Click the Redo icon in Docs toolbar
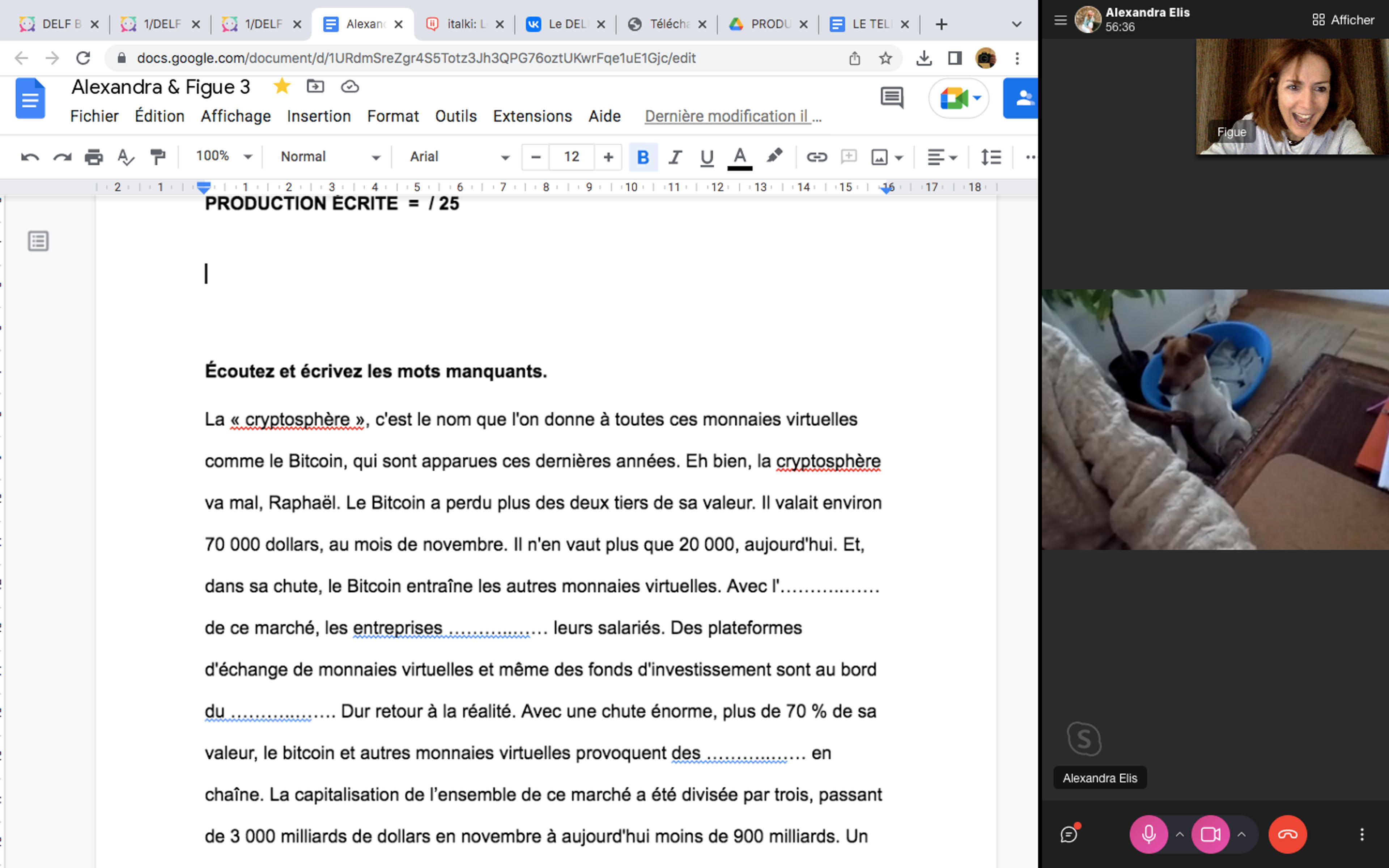 (62, 157)
